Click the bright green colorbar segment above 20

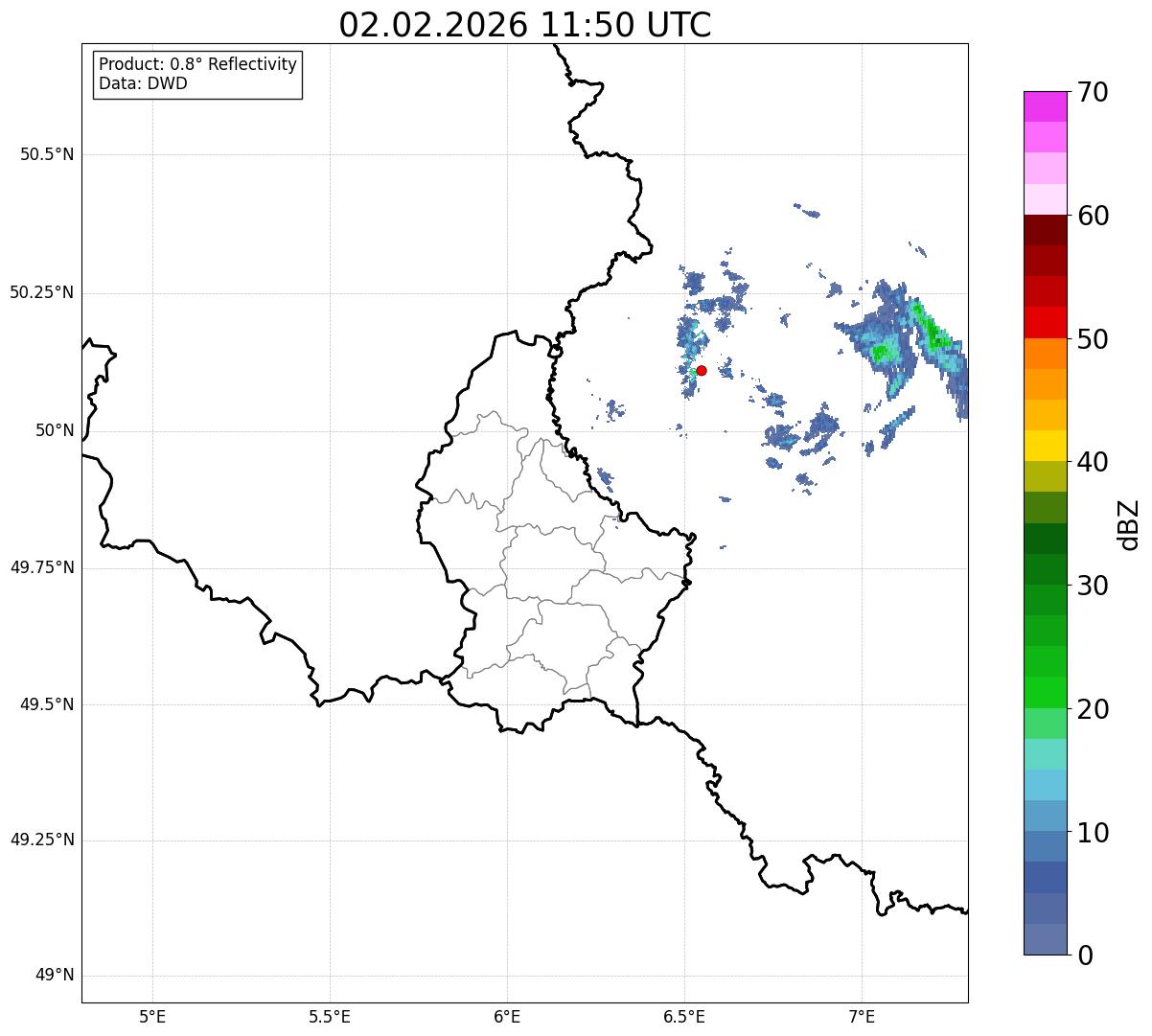(1046, 693)
